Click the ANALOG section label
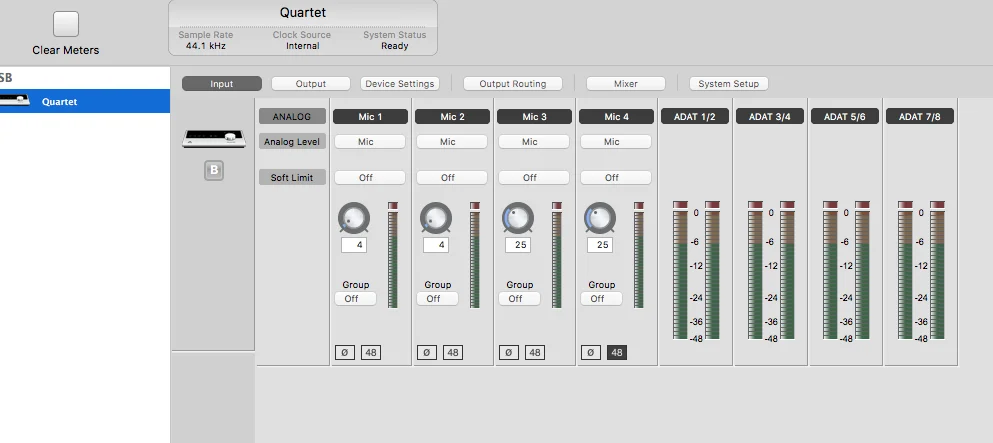Screen dimensions: 993x443 (x=292, y=116)
